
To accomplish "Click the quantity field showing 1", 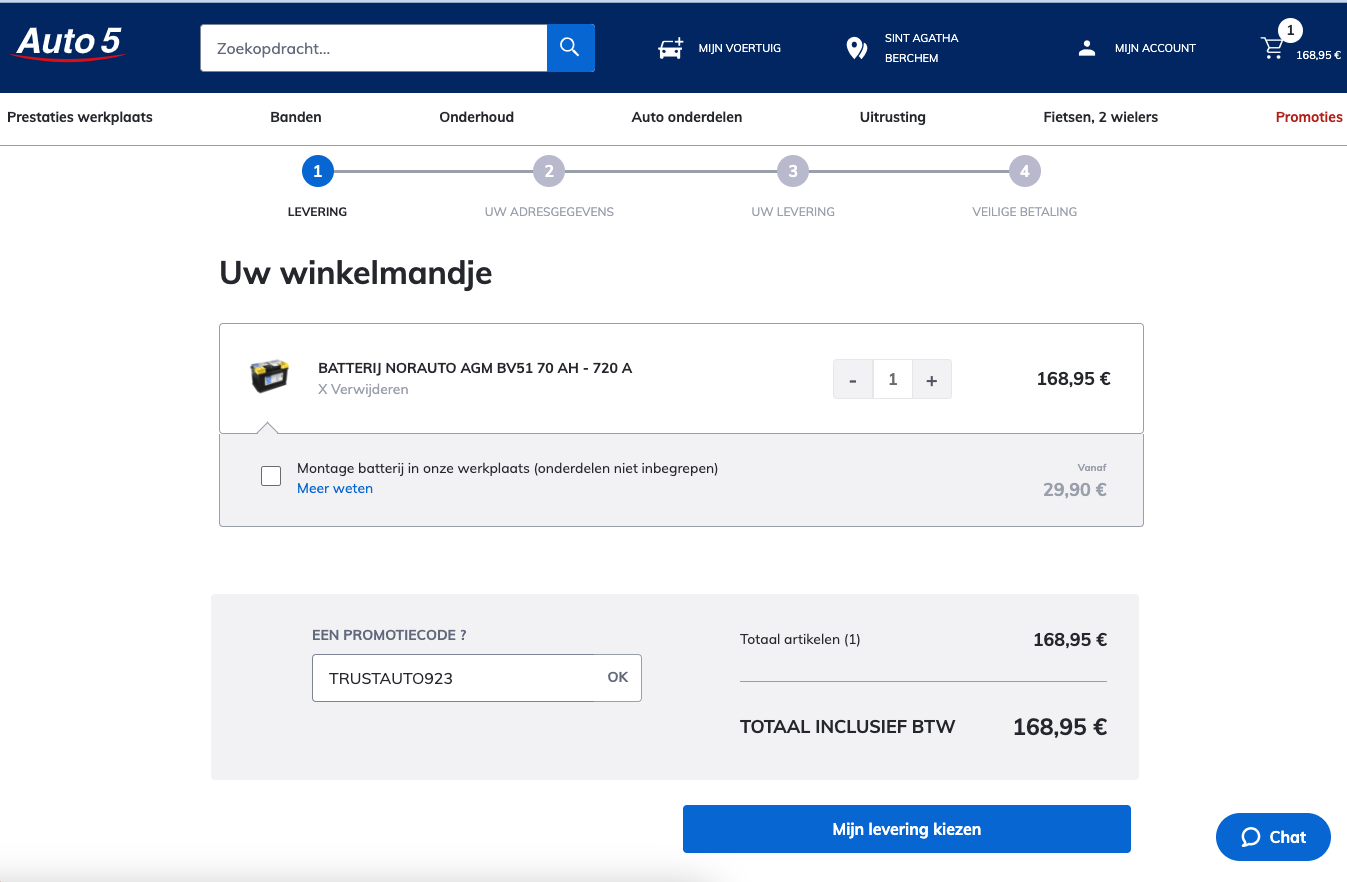I will (x=893, y=380).
